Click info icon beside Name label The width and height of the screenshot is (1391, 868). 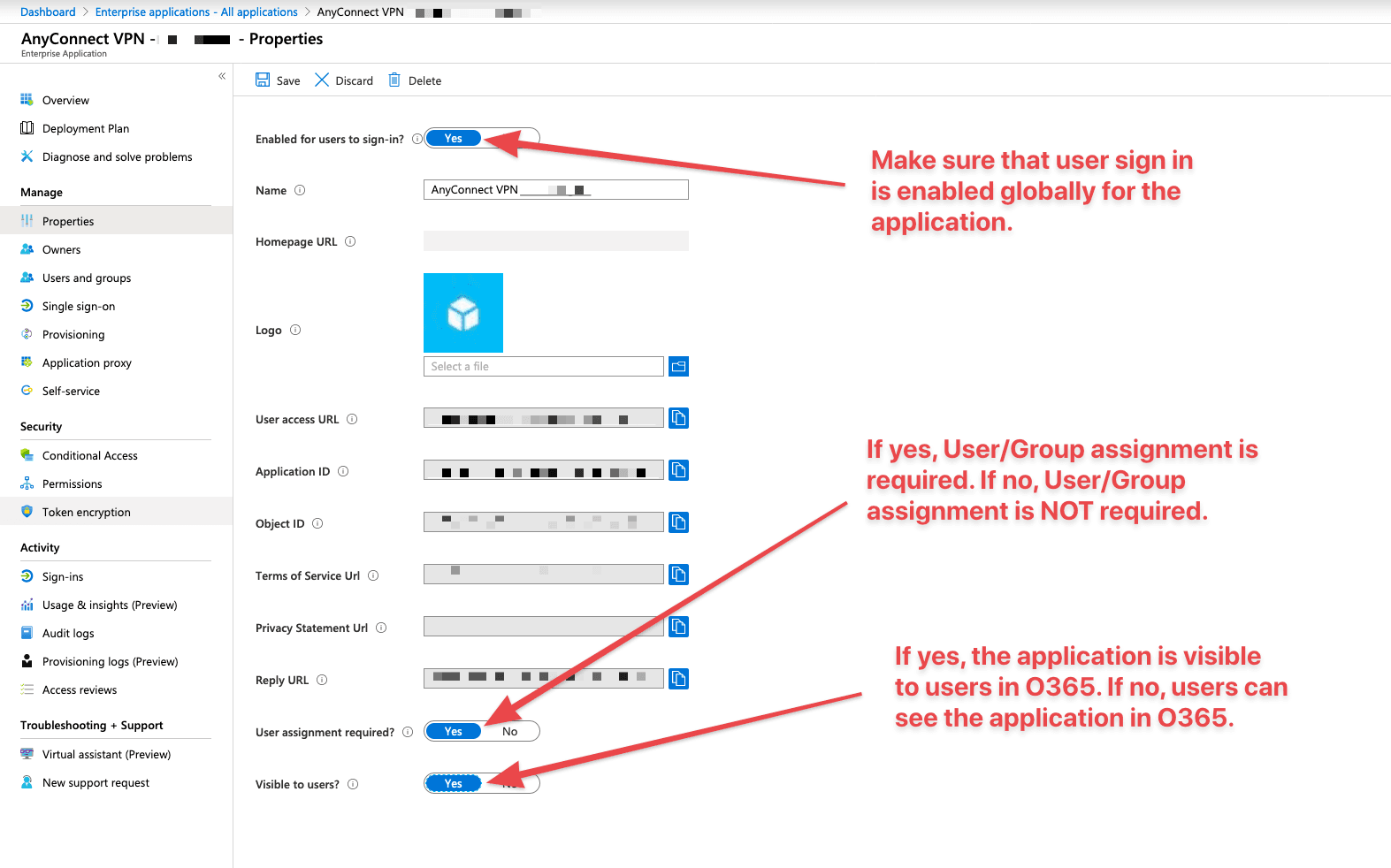pos(300,190)
